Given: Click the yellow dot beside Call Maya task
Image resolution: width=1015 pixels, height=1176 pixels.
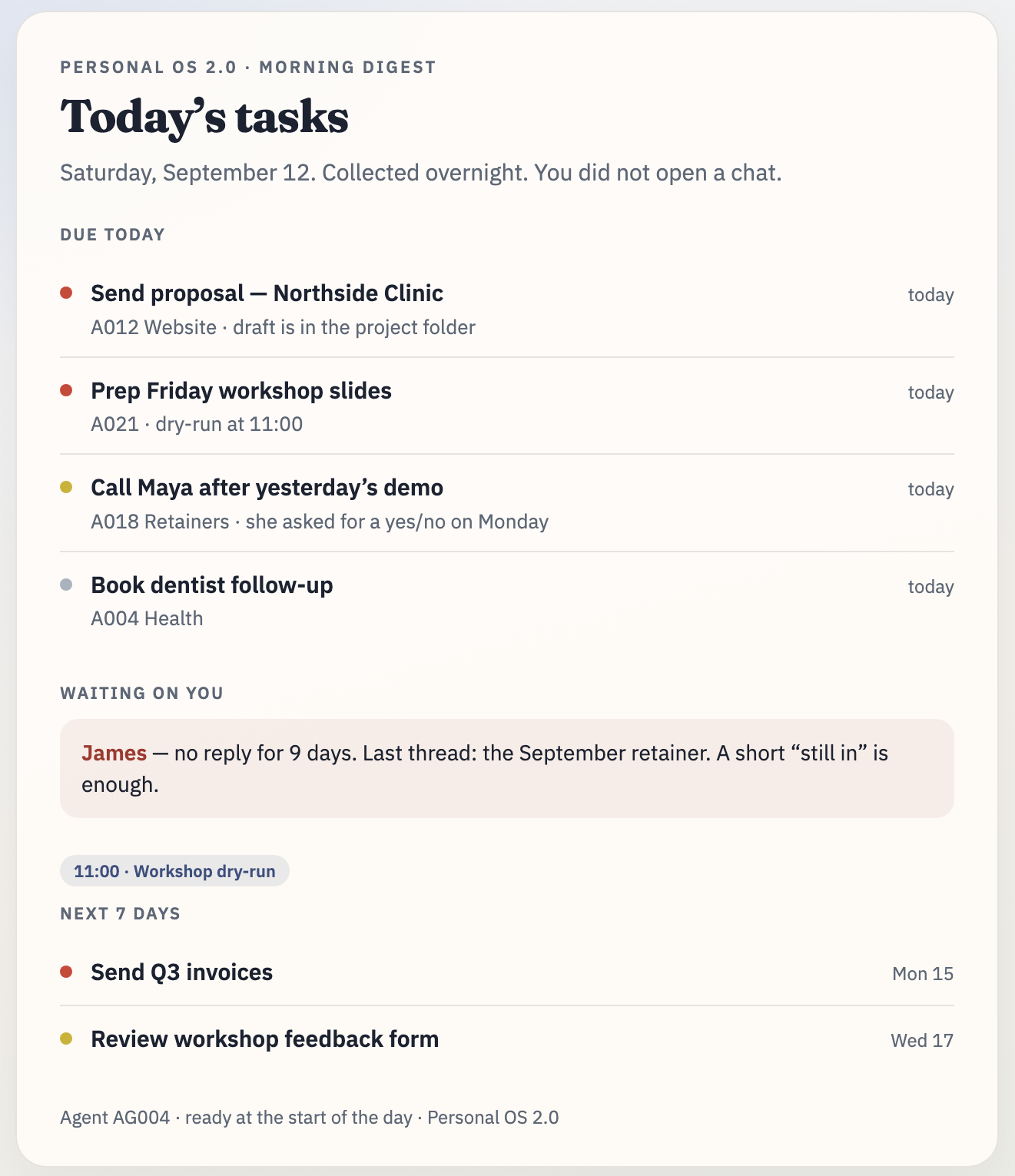Looking at the screenshot, I should (x=66, y=487).
